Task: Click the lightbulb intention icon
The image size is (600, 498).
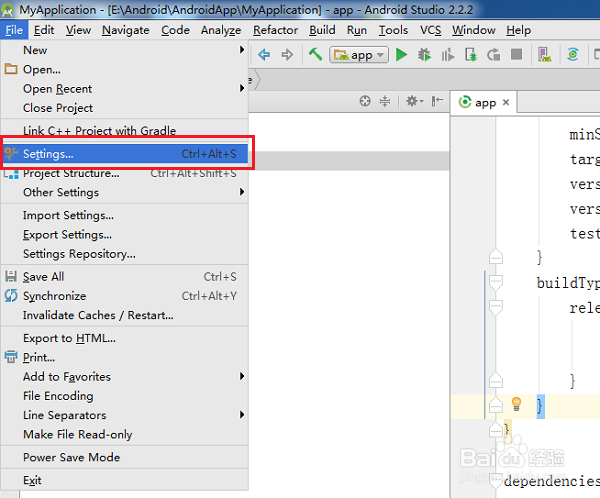Action: (x=516, y=404)
